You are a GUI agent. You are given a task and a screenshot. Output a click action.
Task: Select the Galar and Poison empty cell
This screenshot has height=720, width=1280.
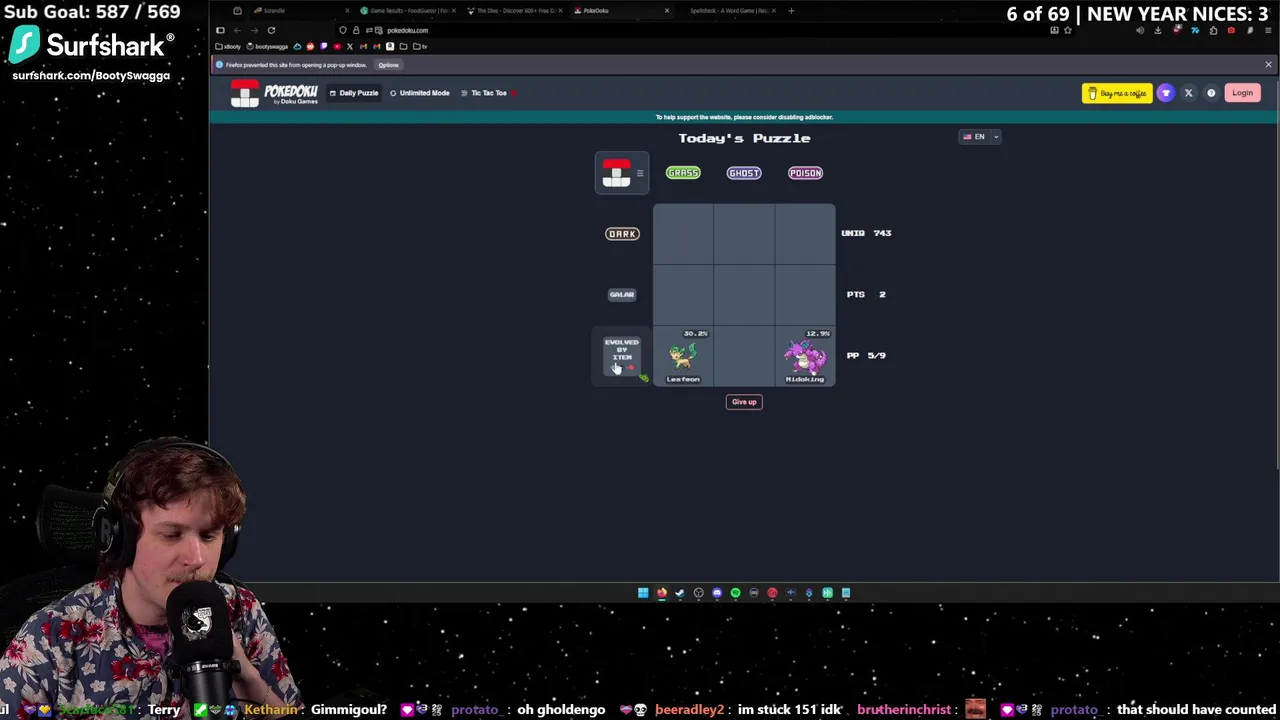805,295
